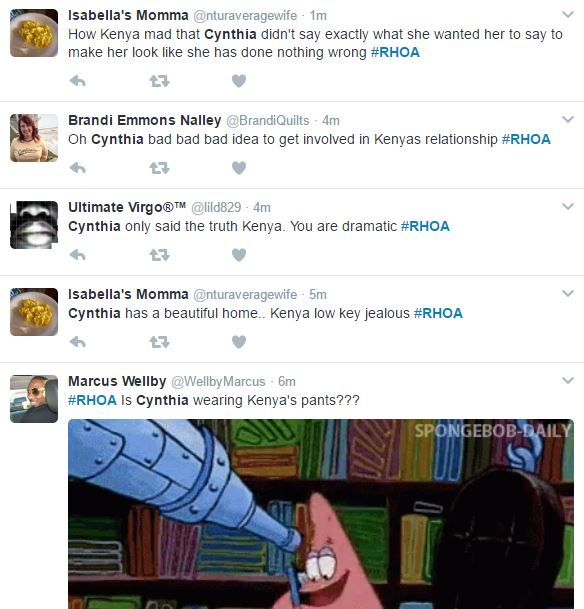Open the Spongebob Patrick image in the tweet
Image resolution: width=584 pixels, height=609 pixels.
[321, 514]
